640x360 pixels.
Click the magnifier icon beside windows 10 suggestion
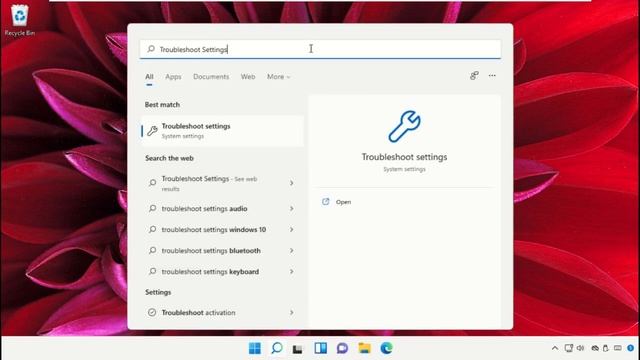[x=152, y=230]
